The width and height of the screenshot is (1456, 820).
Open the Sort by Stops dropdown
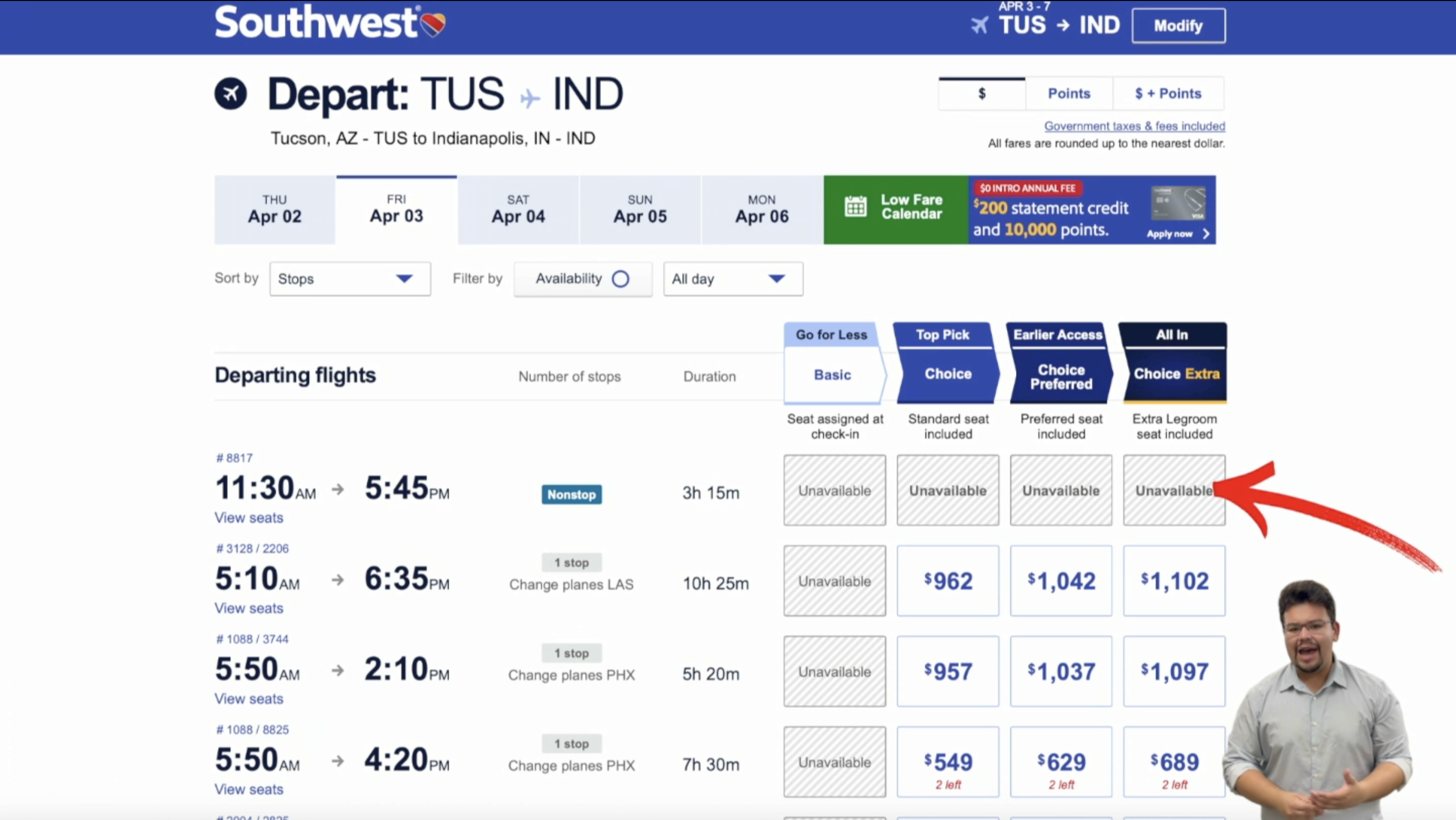350,279
